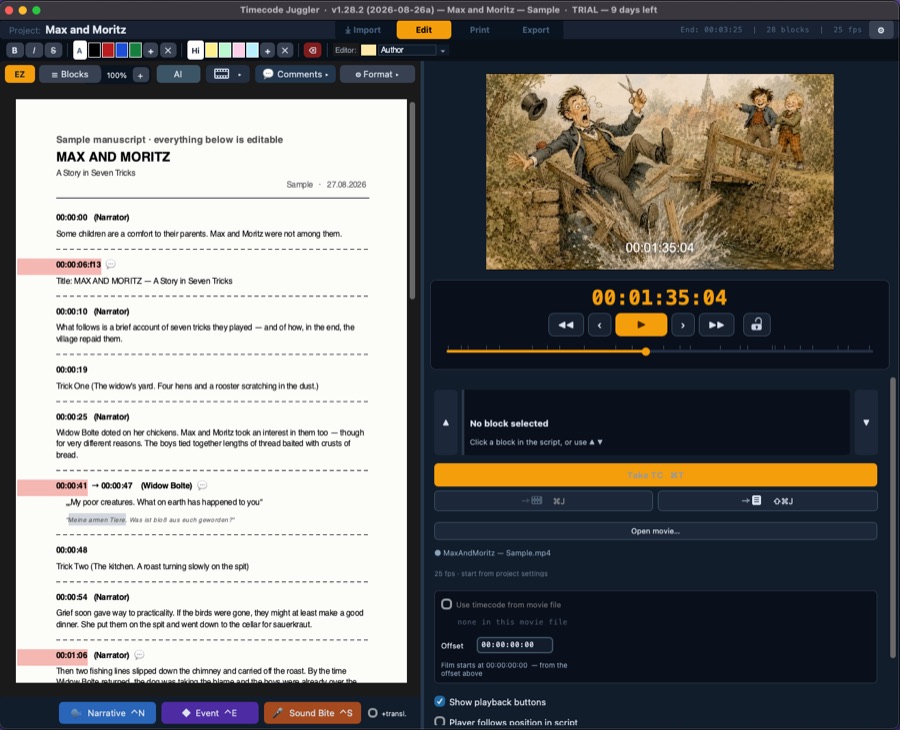The width and height of the screenshot is (900, 730).
Task: Insert a Sound Bite block
Action: (312, 713)
